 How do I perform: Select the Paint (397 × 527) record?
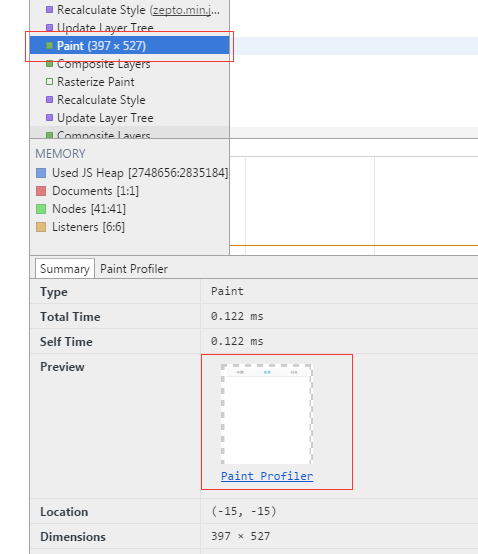(x=129, y=46)
